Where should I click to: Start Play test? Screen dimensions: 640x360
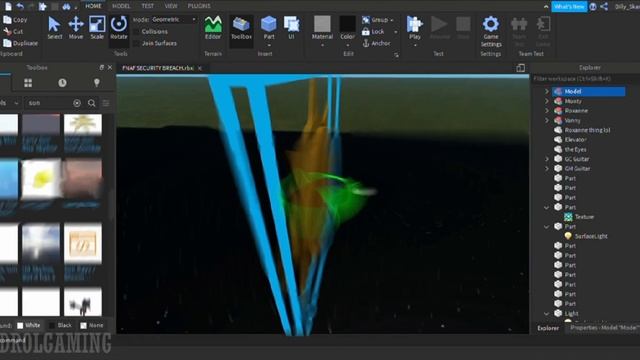(x=415, y=28)
